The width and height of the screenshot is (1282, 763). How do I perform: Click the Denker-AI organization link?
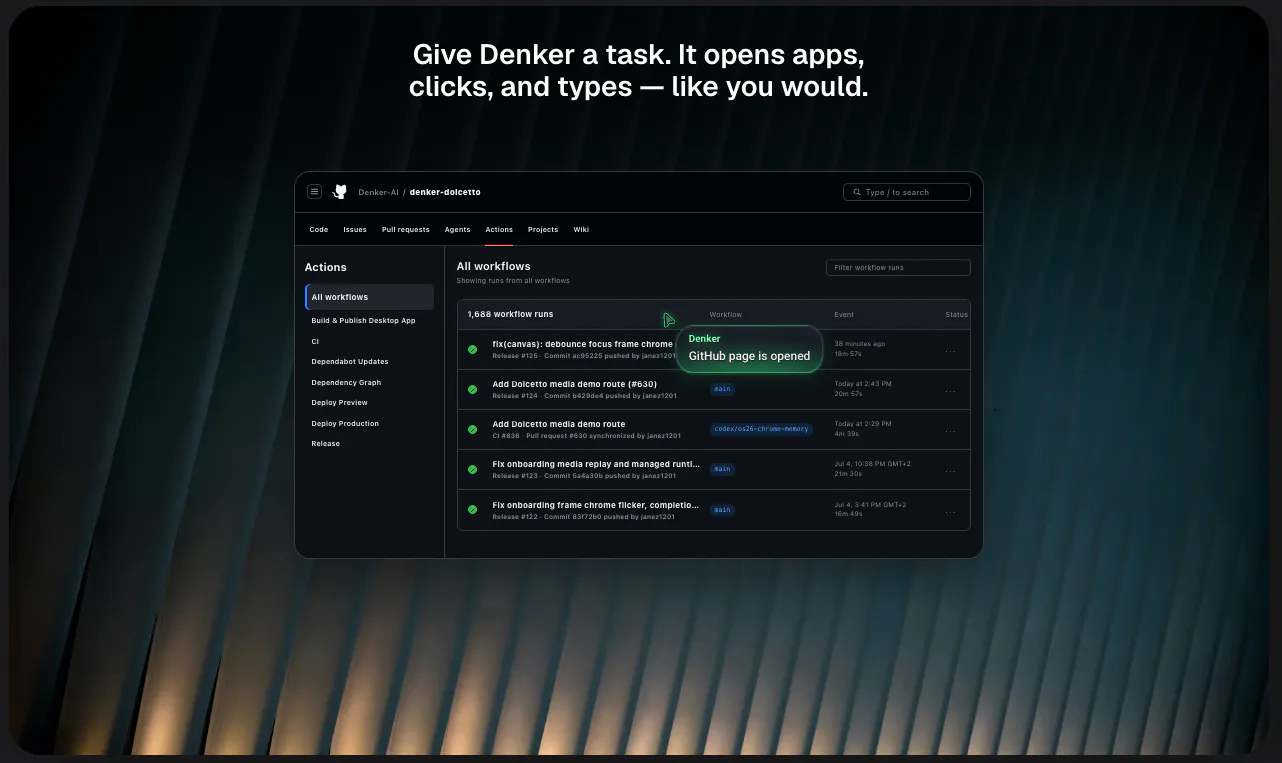pos(378,192)
